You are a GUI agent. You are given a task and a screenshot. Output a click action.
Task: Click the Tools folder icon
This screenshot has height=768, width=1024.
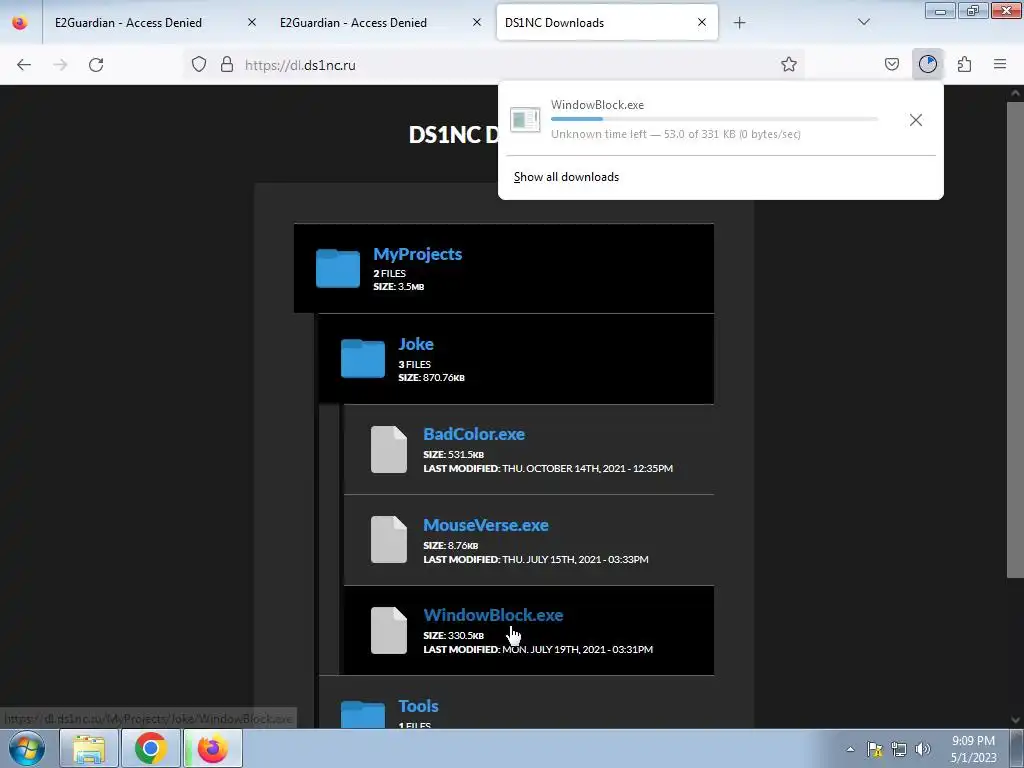click(x=362, y=714)
